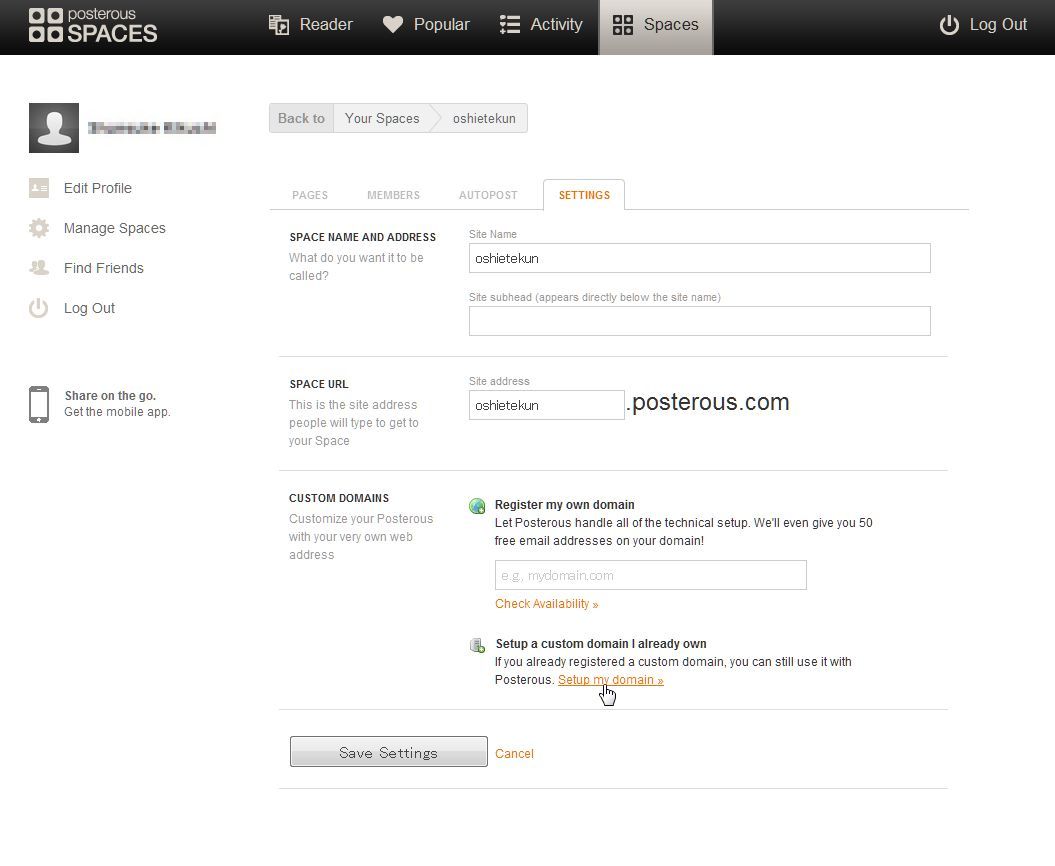Click the mobile phone icon
The width and height of the screenshot is (1055, 866).
click(39, 404)
